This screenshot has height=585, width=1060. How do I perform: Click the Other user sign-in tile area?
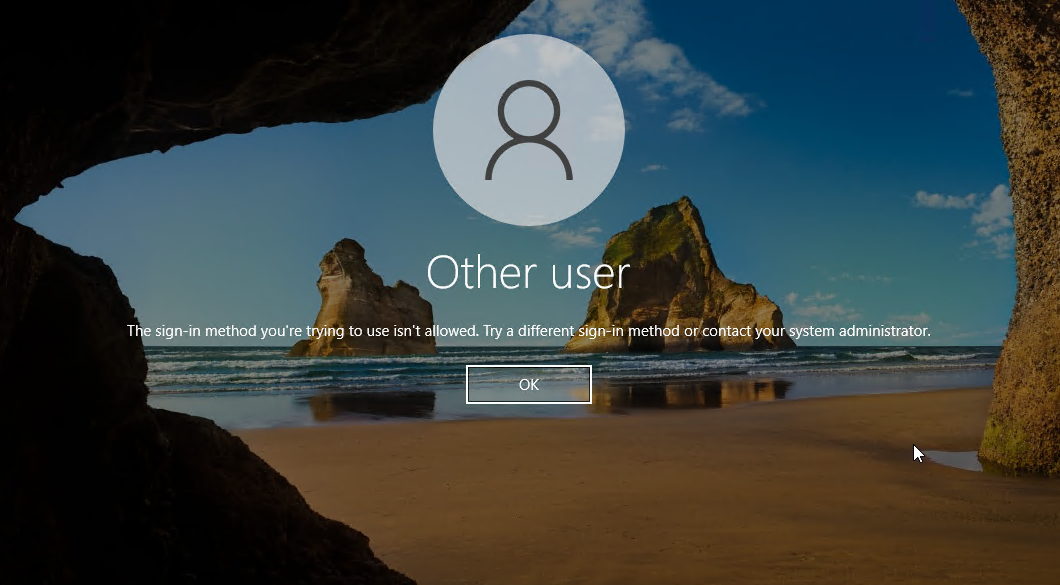[x=528, y=200]
